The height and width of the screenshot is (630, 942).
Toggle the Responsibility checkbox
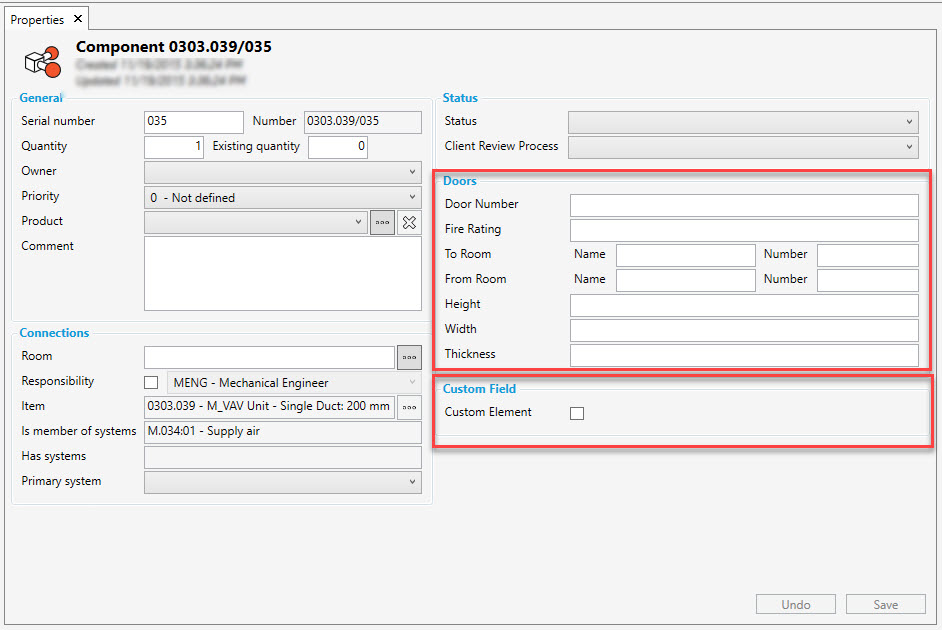tap(151, 382)
